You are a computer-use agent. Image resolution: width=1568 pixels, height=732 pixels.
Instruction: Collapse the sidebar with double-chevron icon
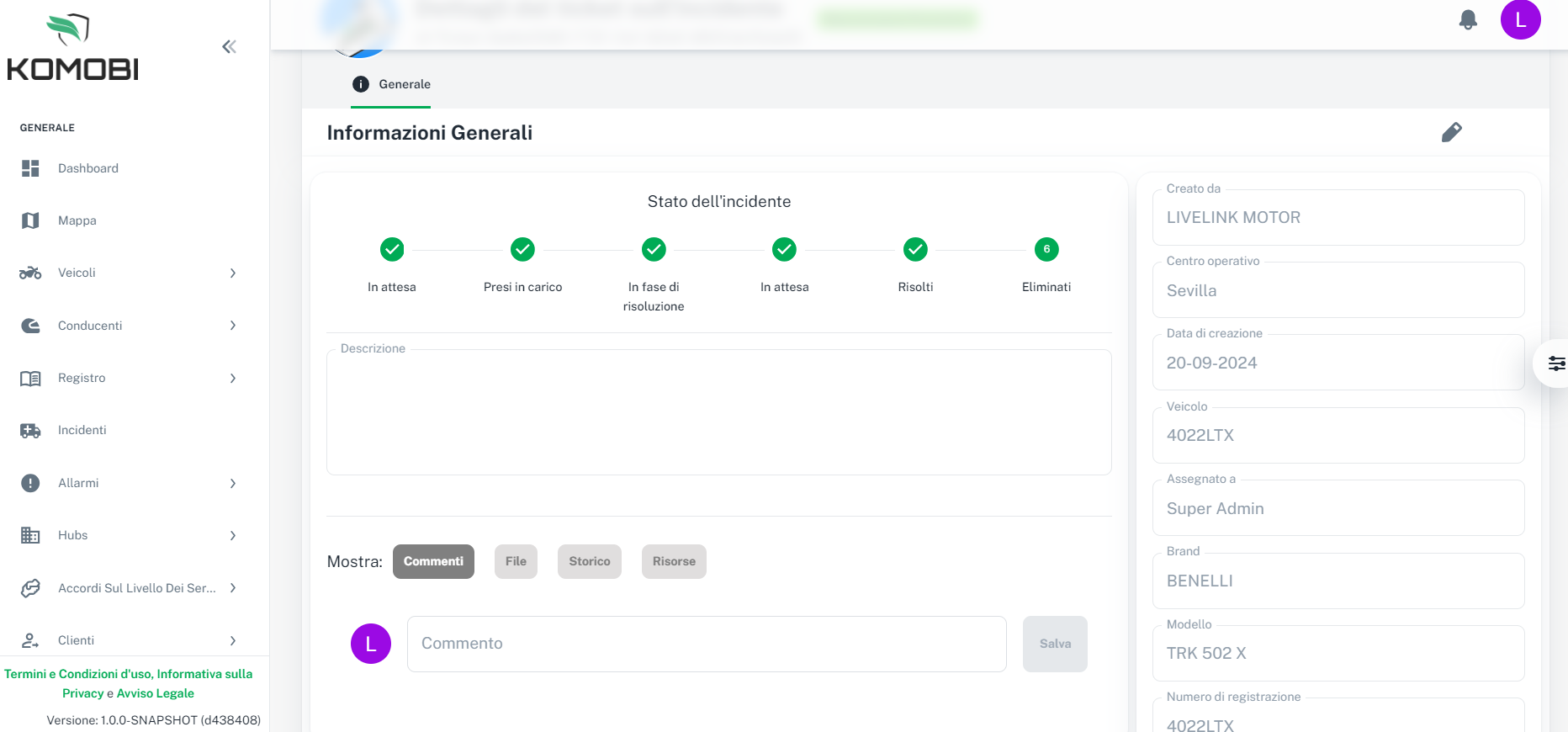point(229,47)
